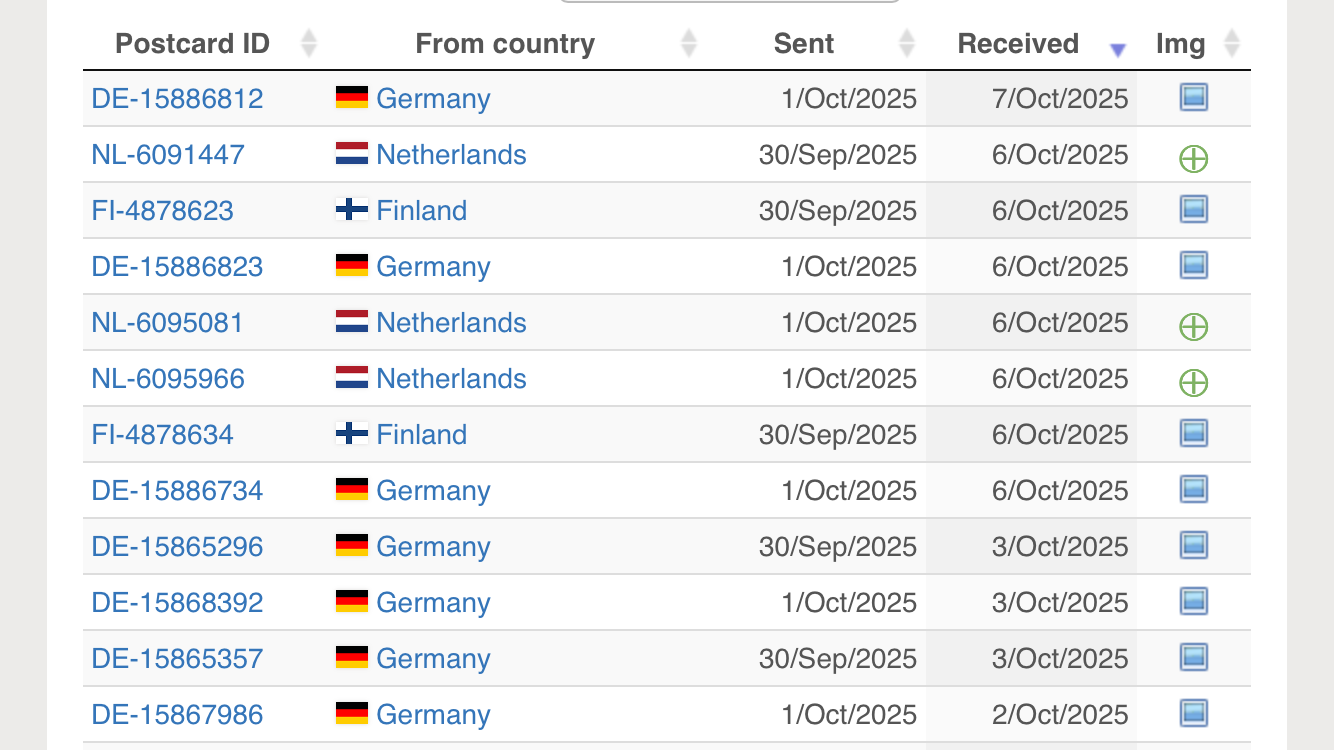Screen dimensions: 1334x750
Task: Sort table by From country column
Action: (505, 44)
